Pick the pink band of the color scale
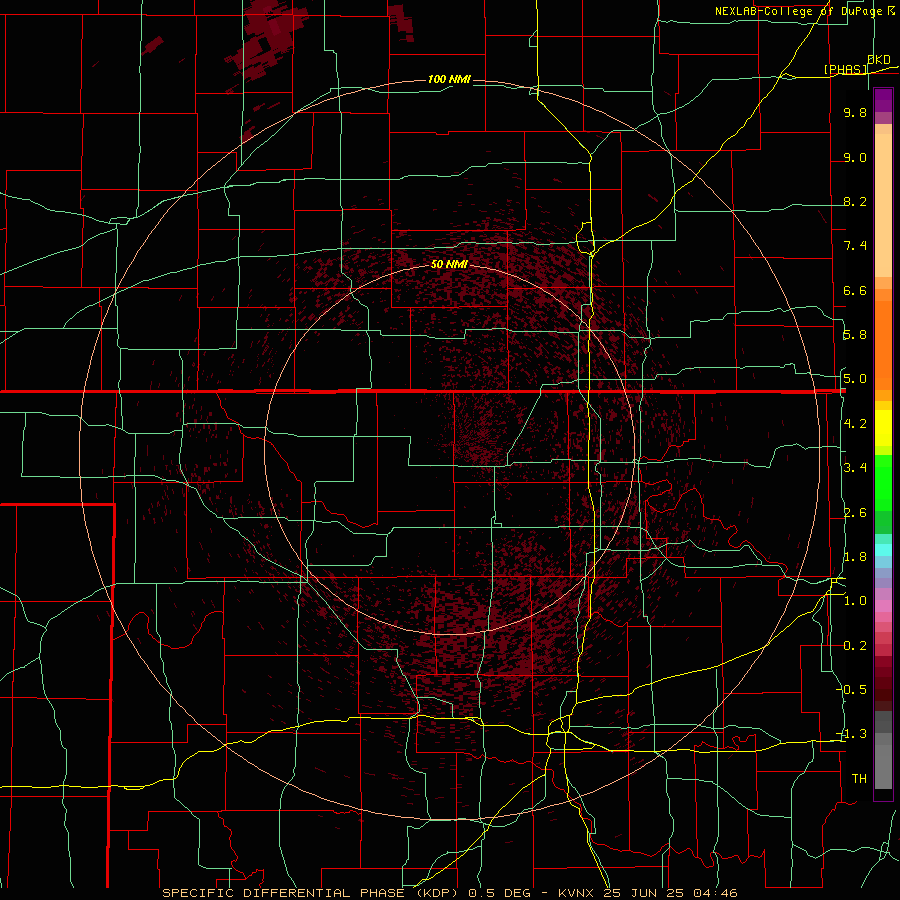The image size is (900, 900). tap(883, 606)
